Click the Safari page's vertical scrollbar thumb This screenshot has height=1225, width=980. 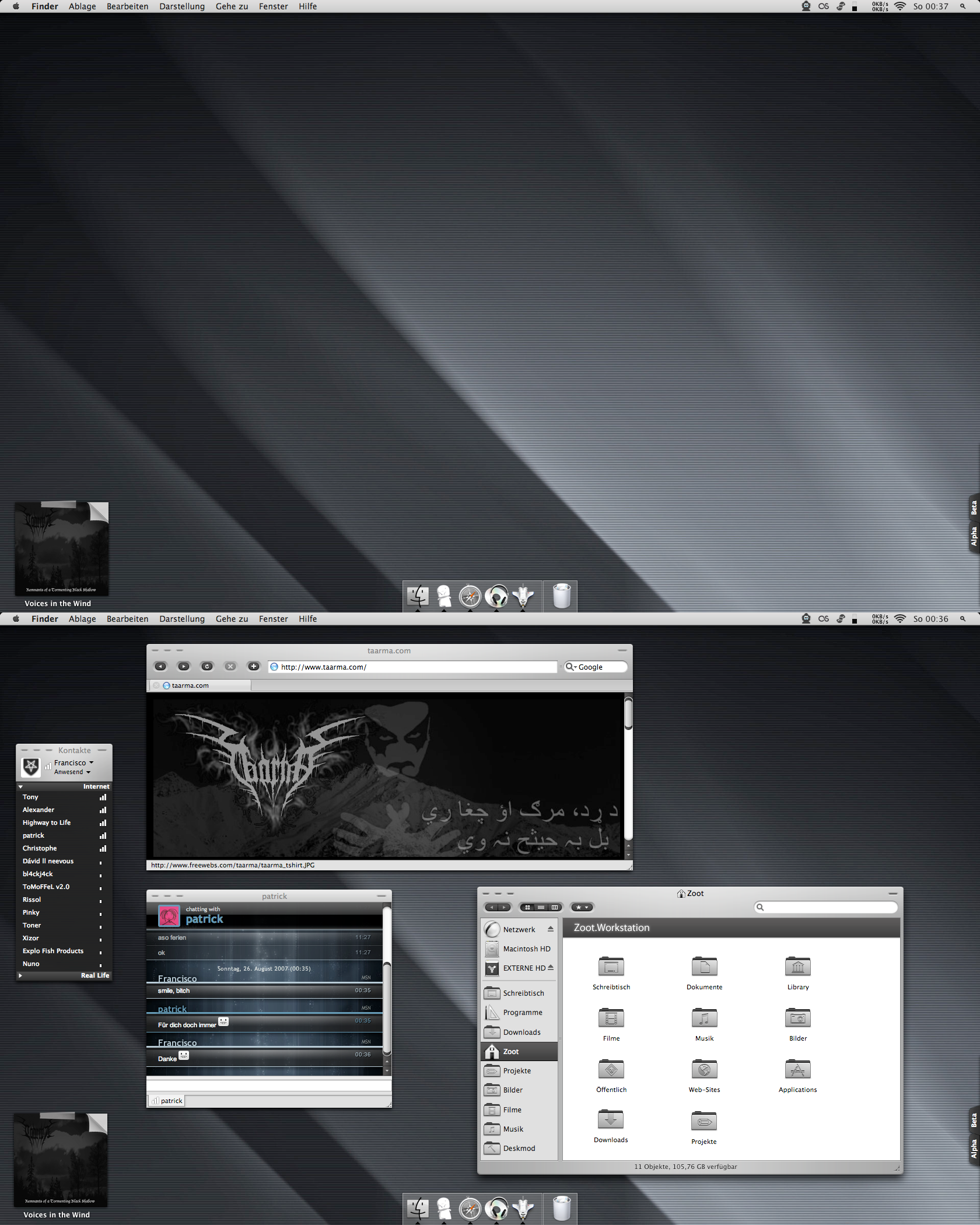628,713
